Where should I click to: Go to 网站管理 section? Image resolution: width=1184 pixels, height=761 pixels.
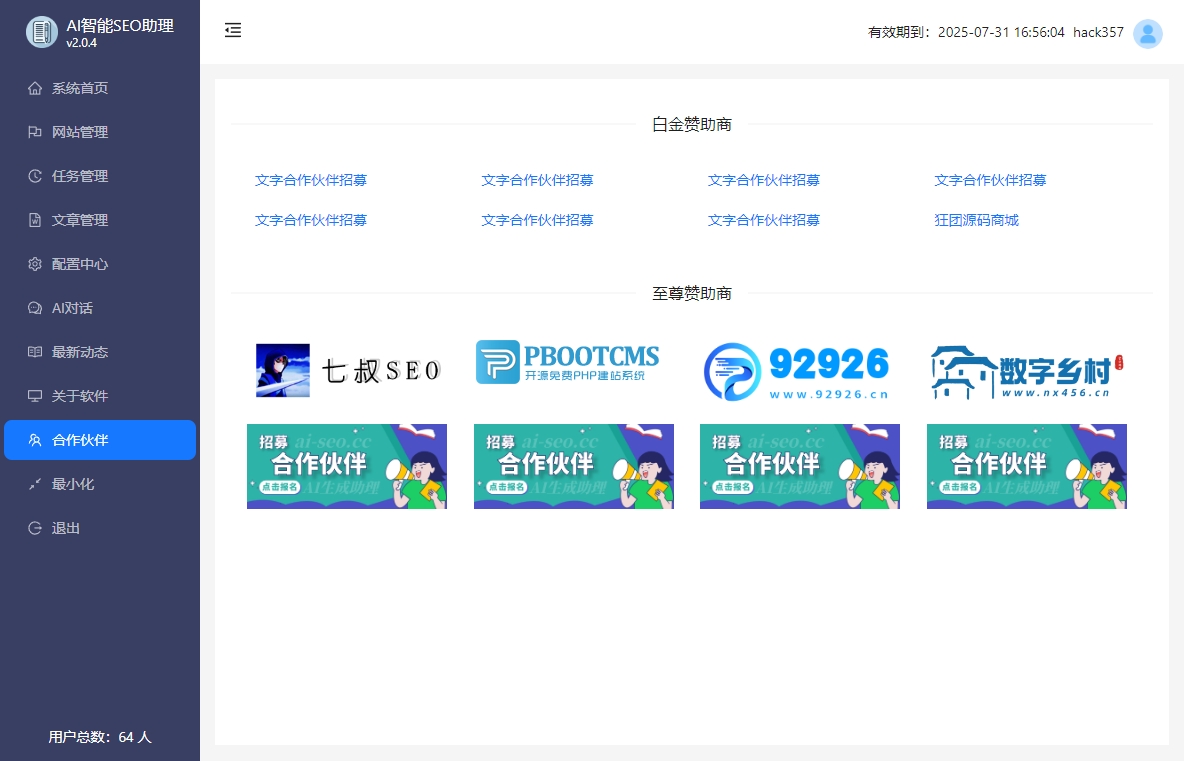[100, 132]
